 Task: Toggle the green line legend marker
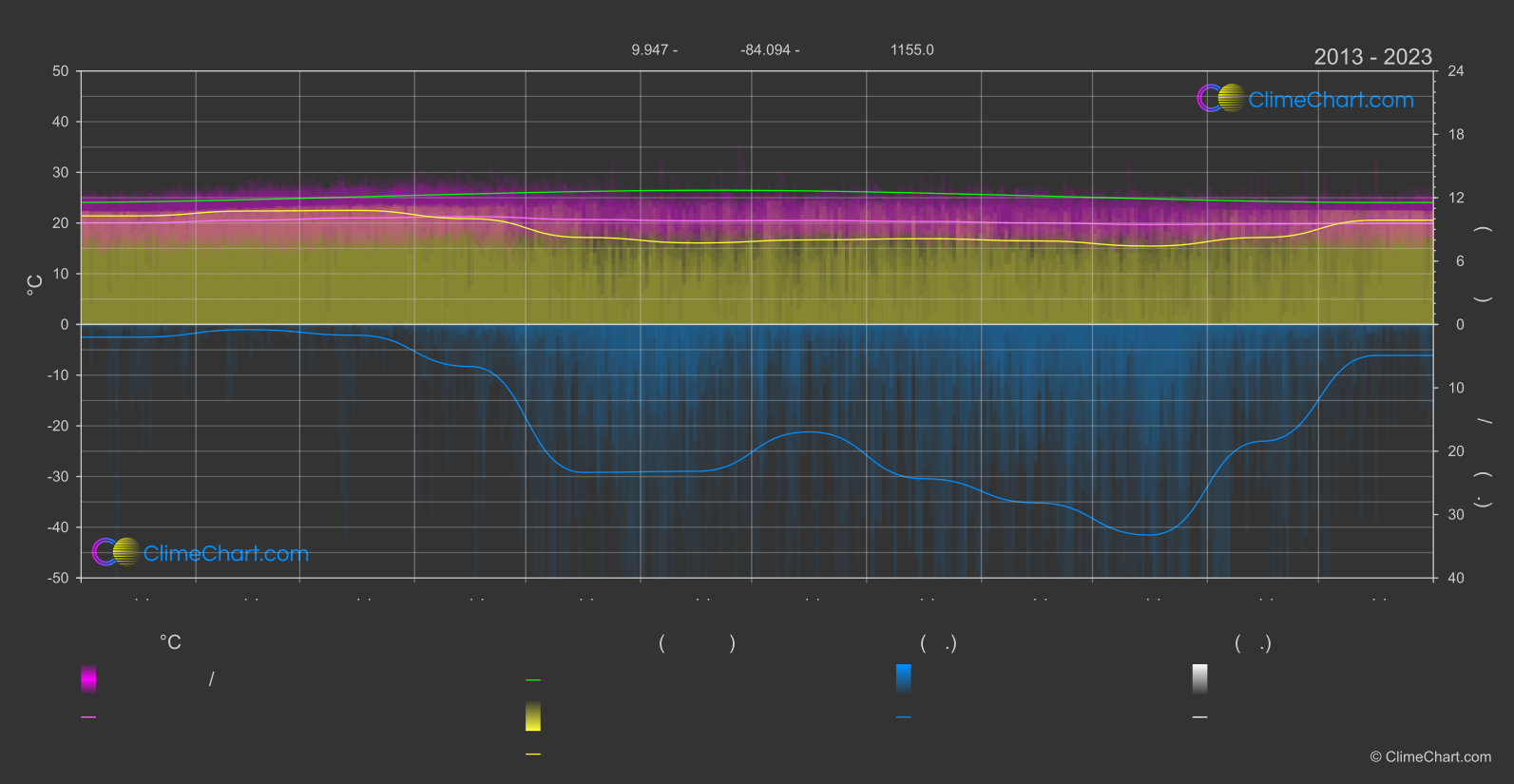pos(533,680)
